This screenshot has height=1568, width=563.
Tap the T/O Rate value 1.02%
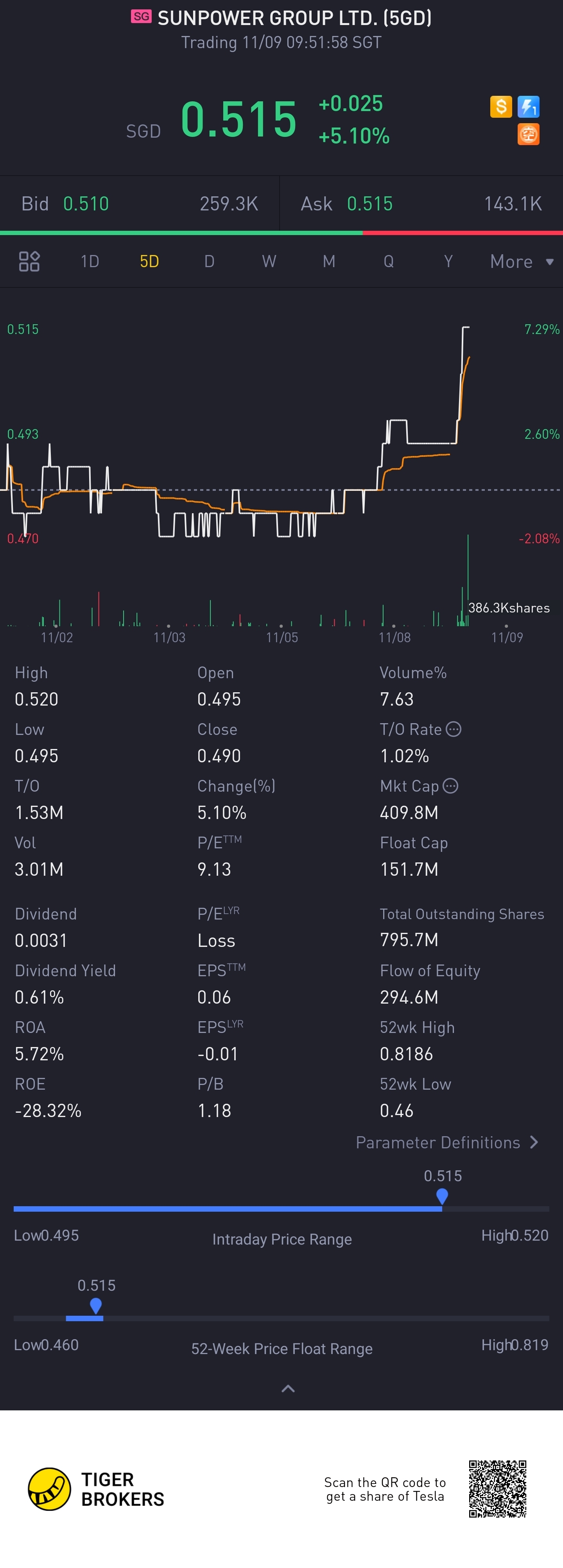pyautogui.click(x=404, y=755)
